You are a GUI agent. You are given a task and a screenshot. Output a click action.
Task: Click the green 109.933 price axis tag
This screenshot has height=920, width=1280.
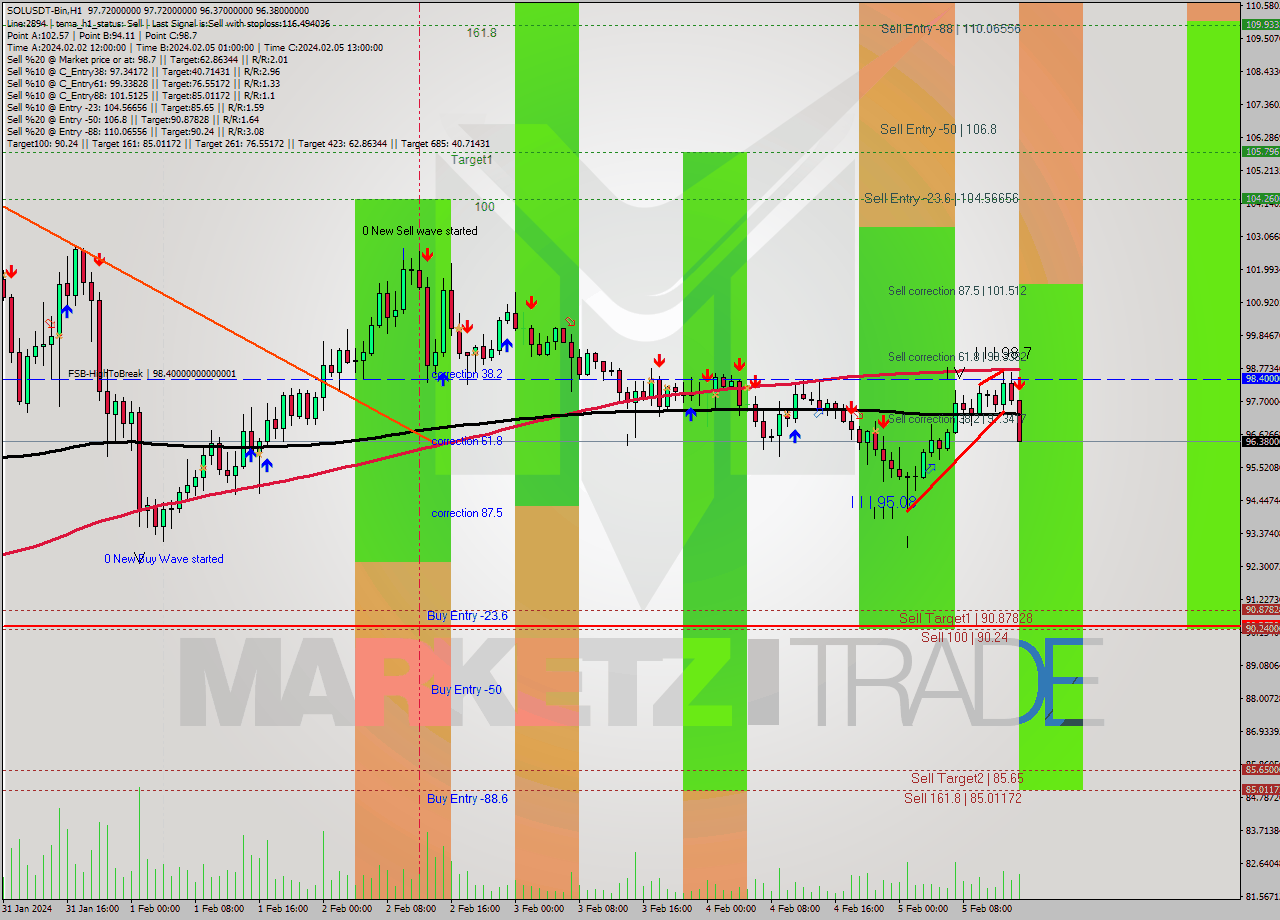coord(1261,24)
